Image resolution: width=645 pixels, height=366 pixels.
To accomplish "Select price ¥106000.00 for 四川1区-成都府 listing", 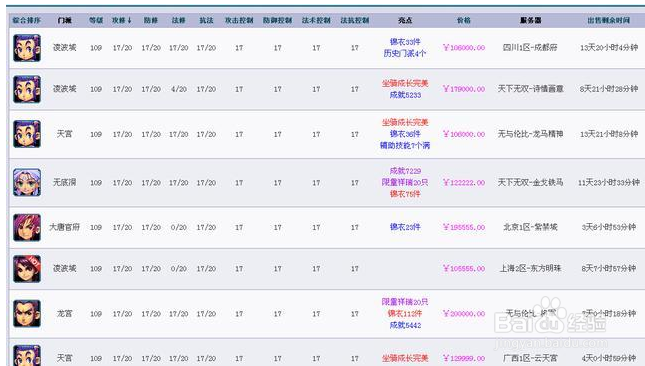I will 464,48.
